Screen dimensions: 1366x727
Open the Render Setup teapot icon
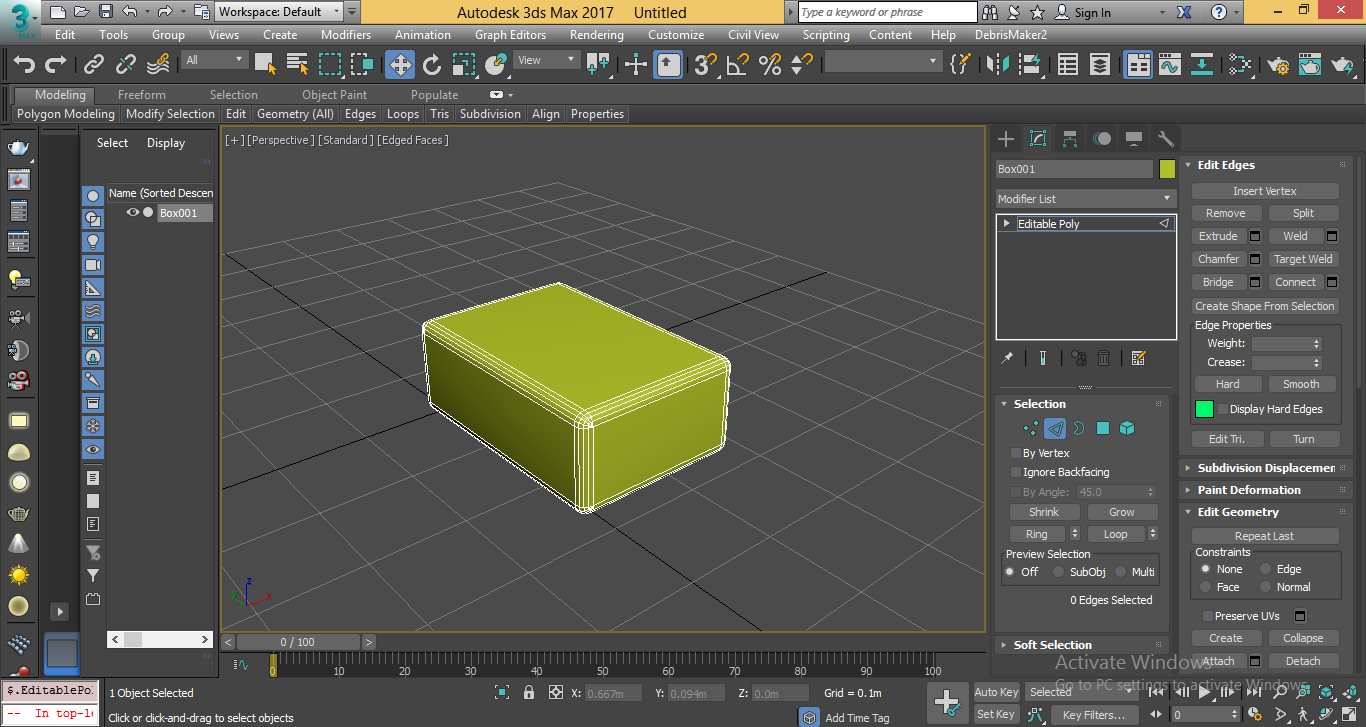[1277, 65]
